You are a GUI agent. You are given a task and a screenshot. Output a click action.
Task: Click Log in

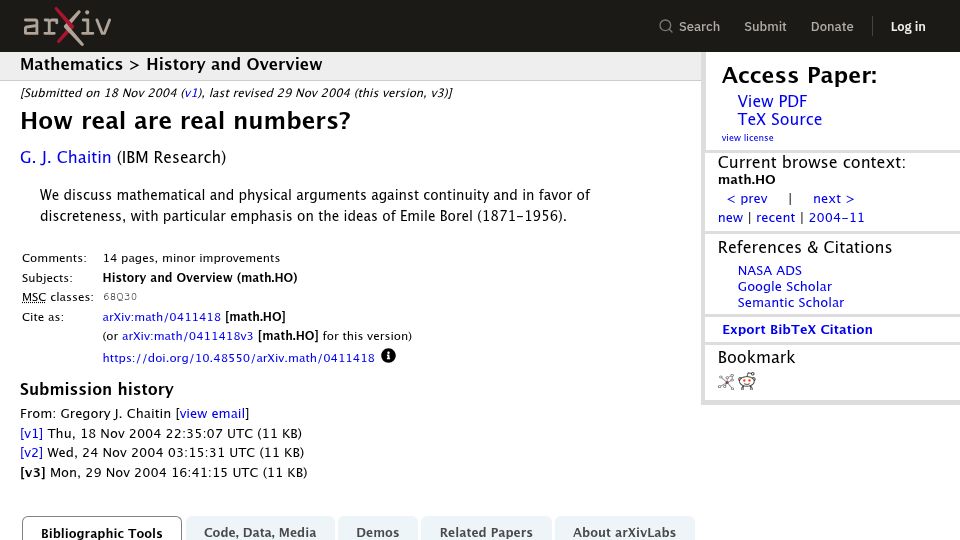click(907, 26)
